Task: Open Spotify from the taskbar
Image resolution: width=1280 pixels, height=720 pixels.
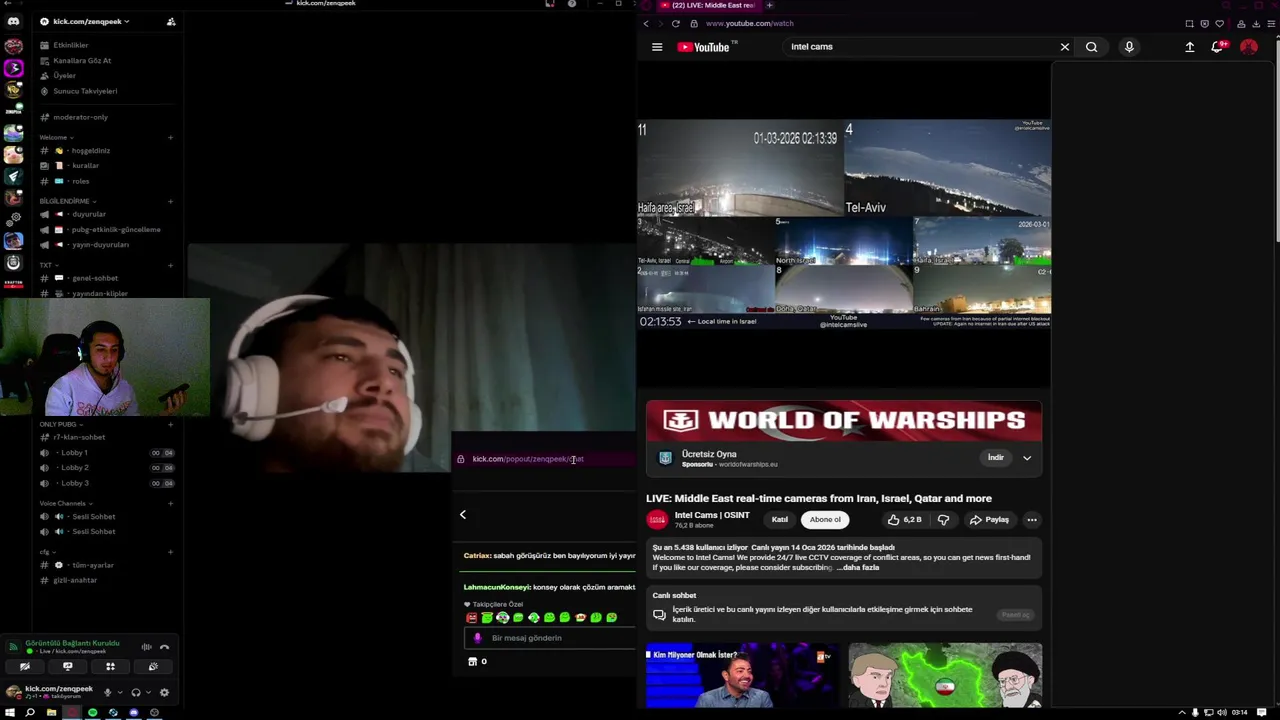Action: tap(92, 712)
